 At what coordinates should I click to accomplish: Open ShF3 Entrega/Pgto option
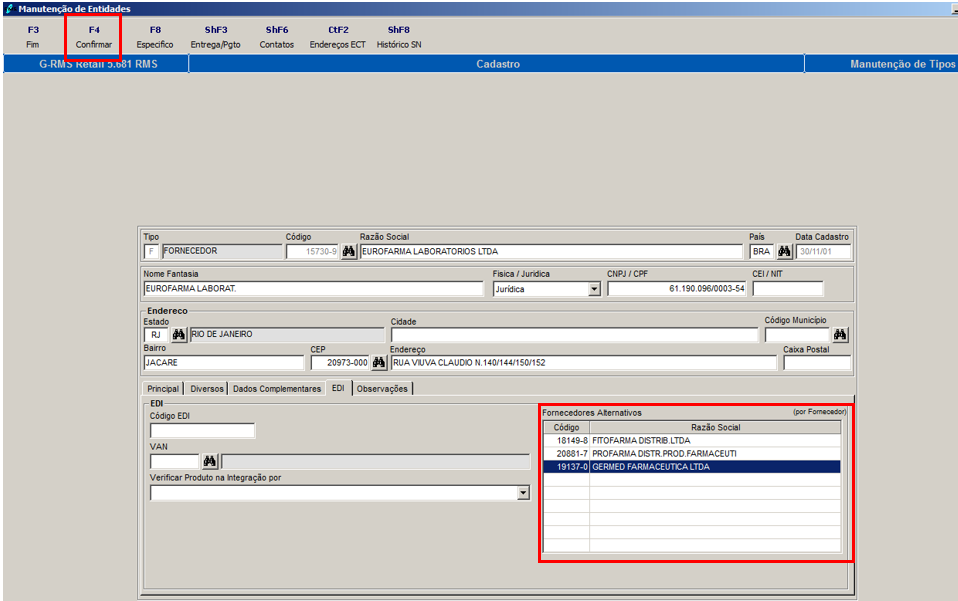point(216,37)
